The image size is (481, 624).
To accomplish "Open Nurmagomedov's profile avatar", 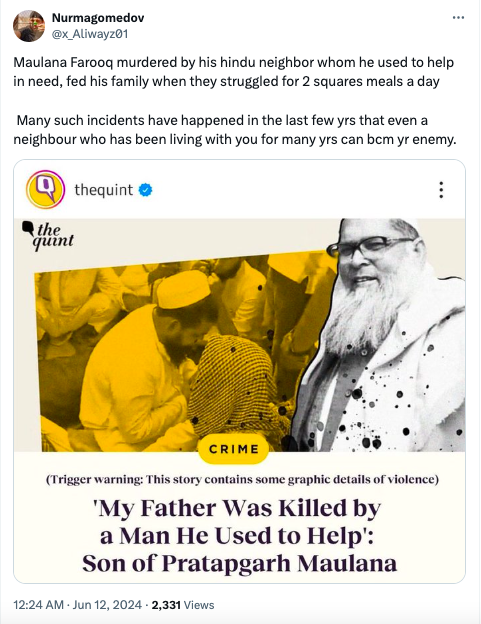I will click(29, 26).
